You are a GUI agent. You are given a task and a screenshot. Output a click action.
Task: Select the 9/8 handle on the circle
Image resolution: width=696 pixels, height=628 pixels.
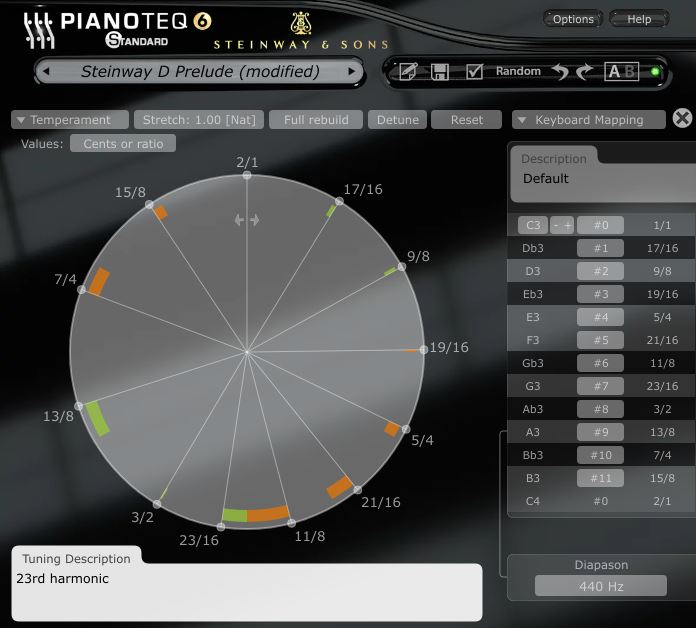[x=402, y=267]
